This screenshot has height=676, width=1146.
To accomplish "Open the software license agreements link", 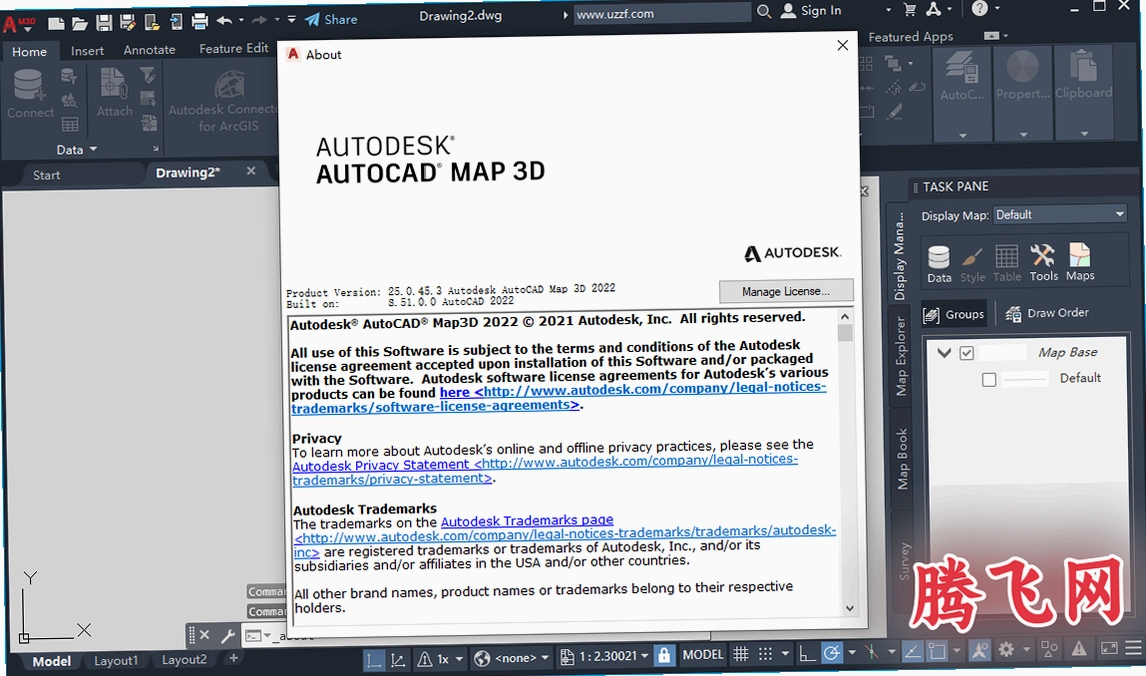I will click(559, 398).
